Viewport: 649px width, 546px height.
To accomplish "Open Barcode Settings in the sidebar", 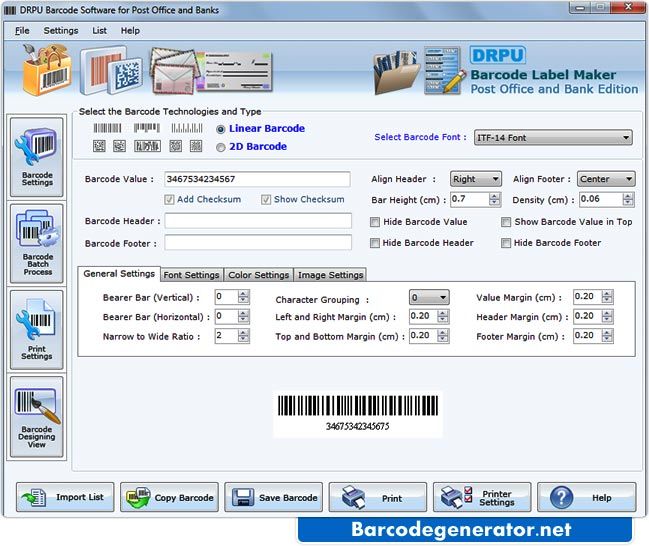I will [37, 157].
